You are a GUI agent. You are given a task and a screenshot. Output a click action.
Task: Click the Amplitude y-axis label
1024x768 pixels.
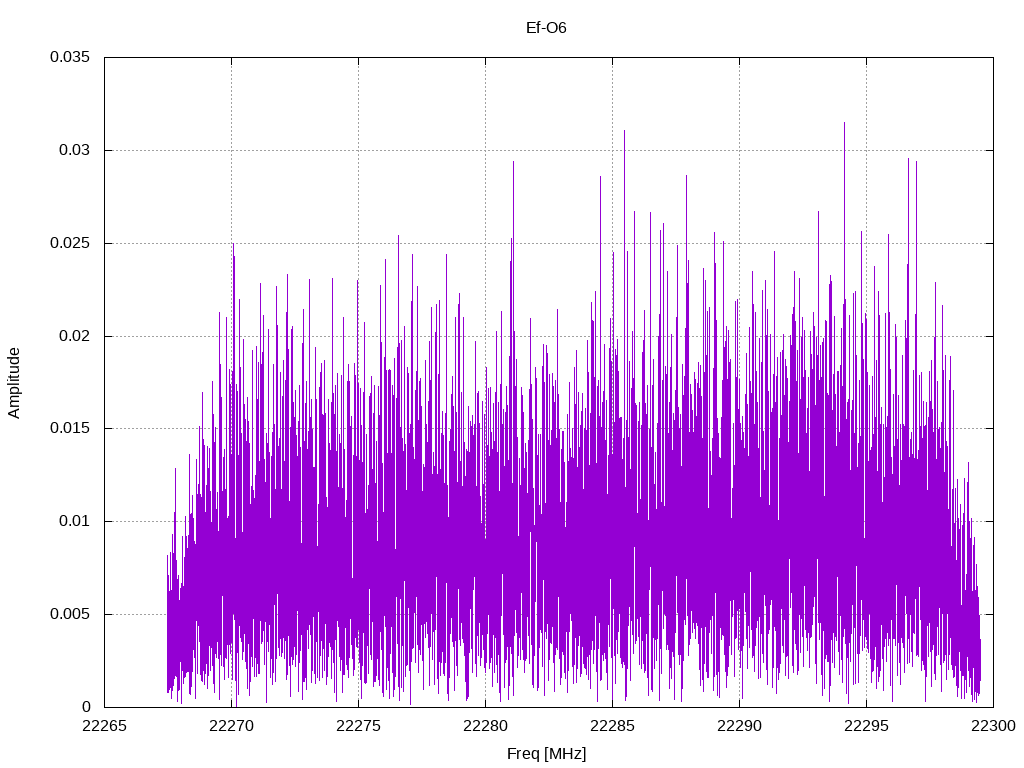tap(14, 383)
